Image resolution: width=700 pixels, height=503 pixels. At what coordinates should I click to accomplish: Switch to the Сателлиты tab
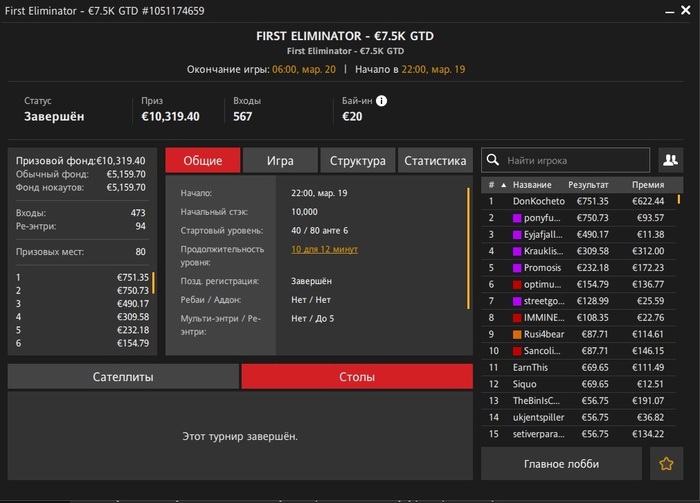tap(123, 377)
